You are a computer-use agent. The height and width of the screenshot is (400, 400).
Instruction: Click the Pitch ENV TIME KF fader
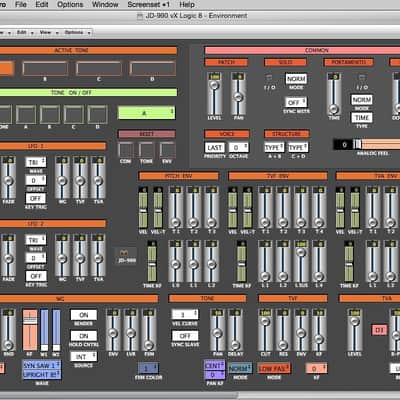click(152, 261)
